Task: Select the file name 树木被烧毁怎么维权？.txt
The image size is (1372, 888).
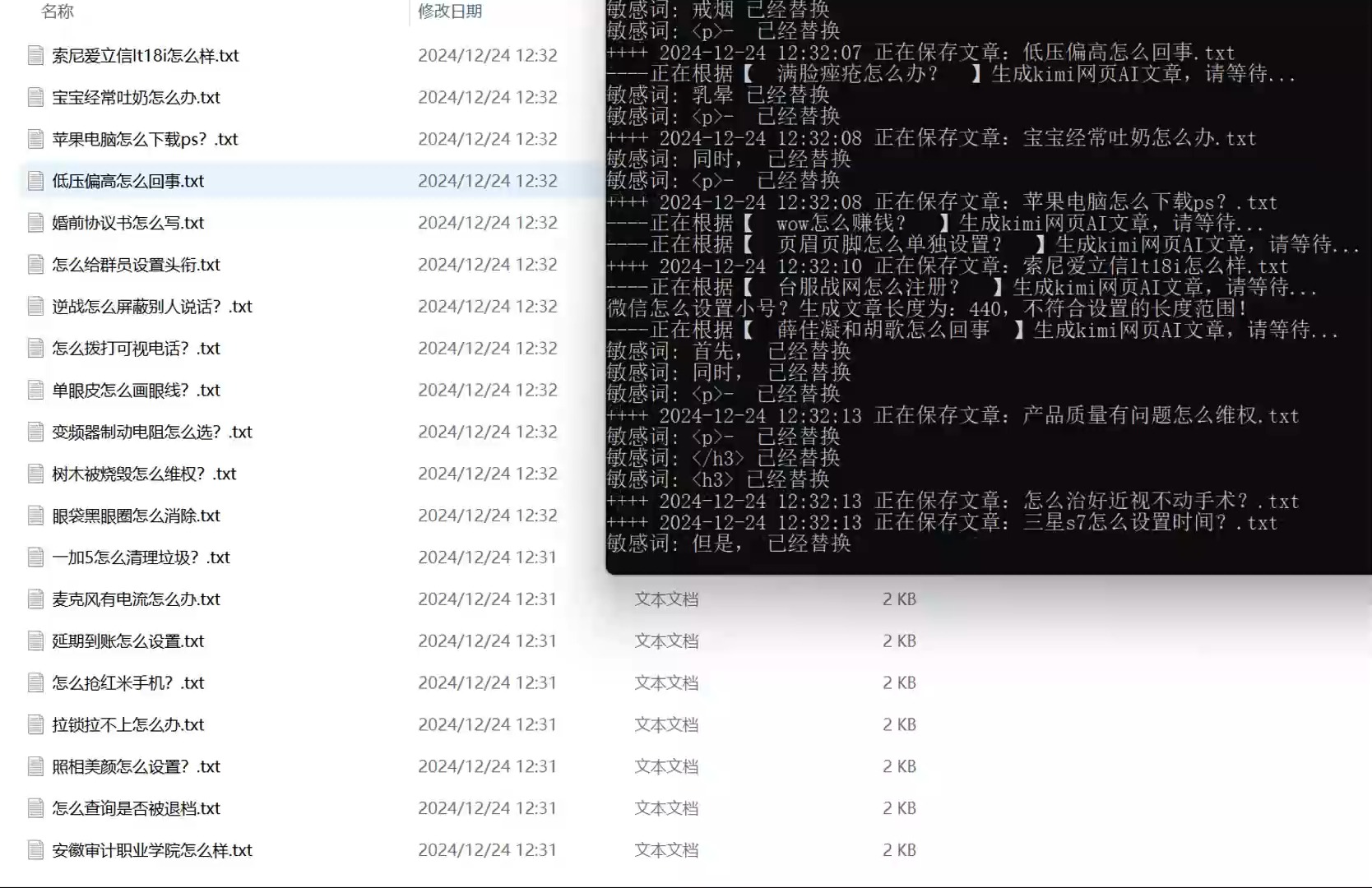Action: pos(145,474)
